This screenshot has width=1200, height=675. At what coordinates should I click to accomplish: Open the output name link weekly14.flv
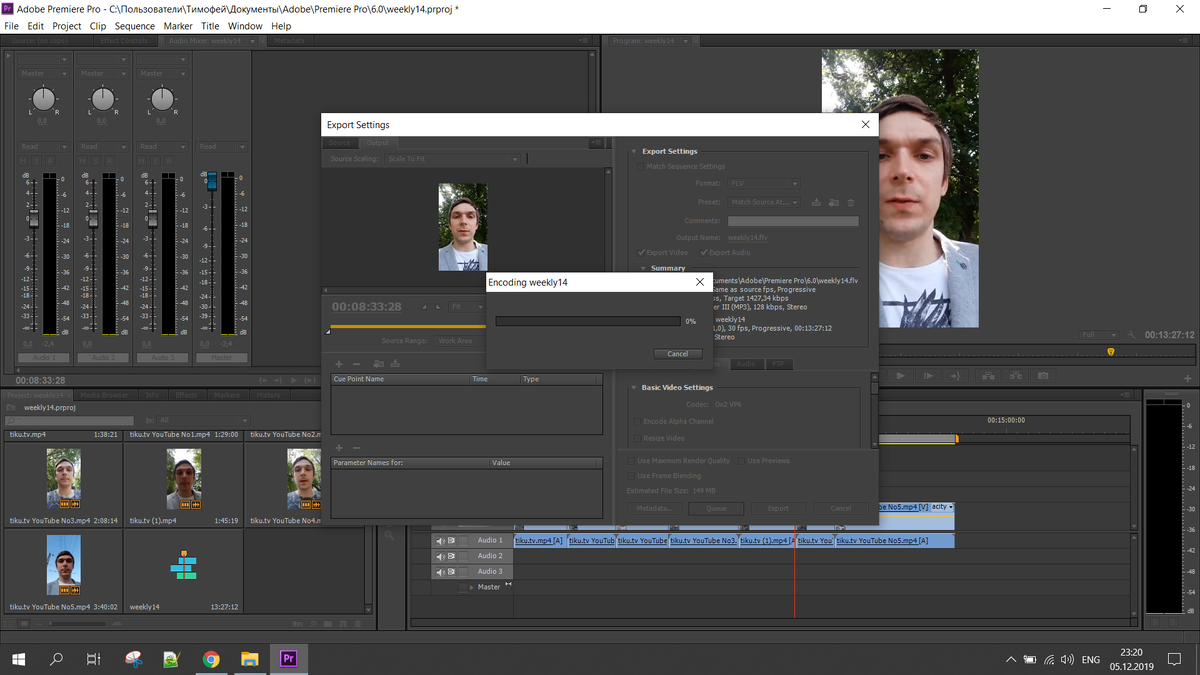(748, 237)
